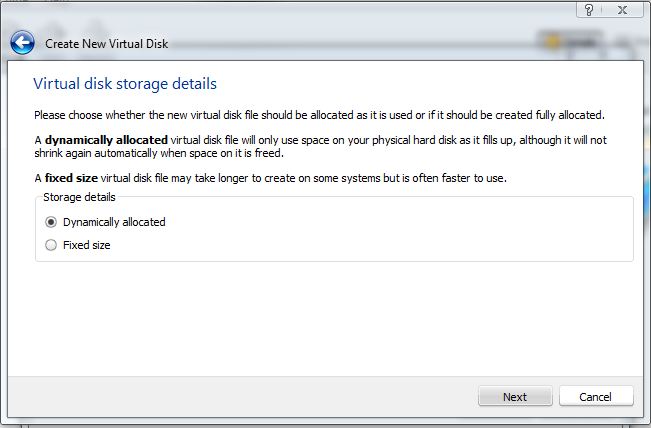Viewport: 651px width, 428px height.
Task: Click the "Storage details" group box label
Action: [x=78, y=197]
